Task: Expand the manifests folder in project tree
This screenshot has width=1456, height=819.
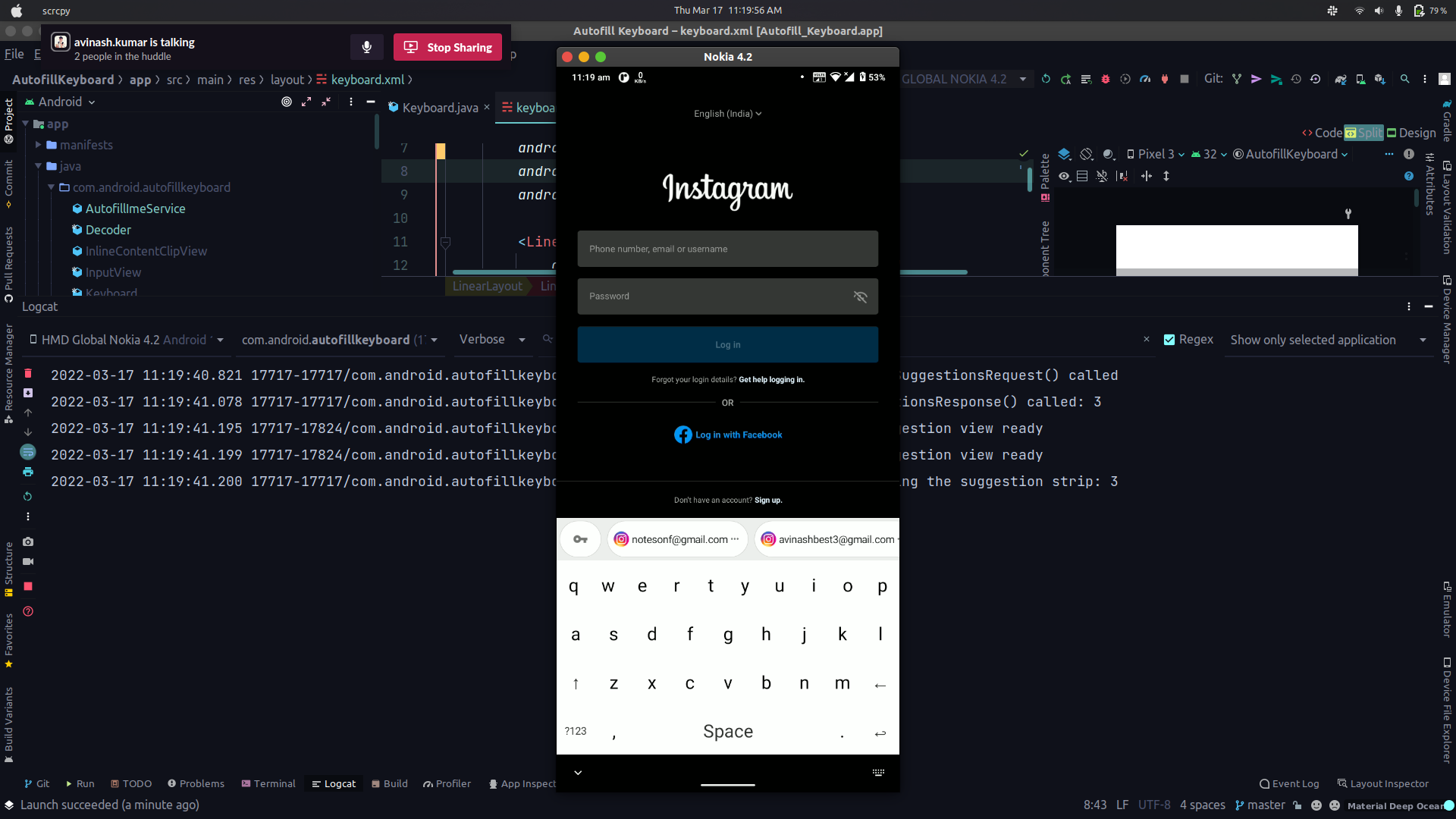Action: 38,145
